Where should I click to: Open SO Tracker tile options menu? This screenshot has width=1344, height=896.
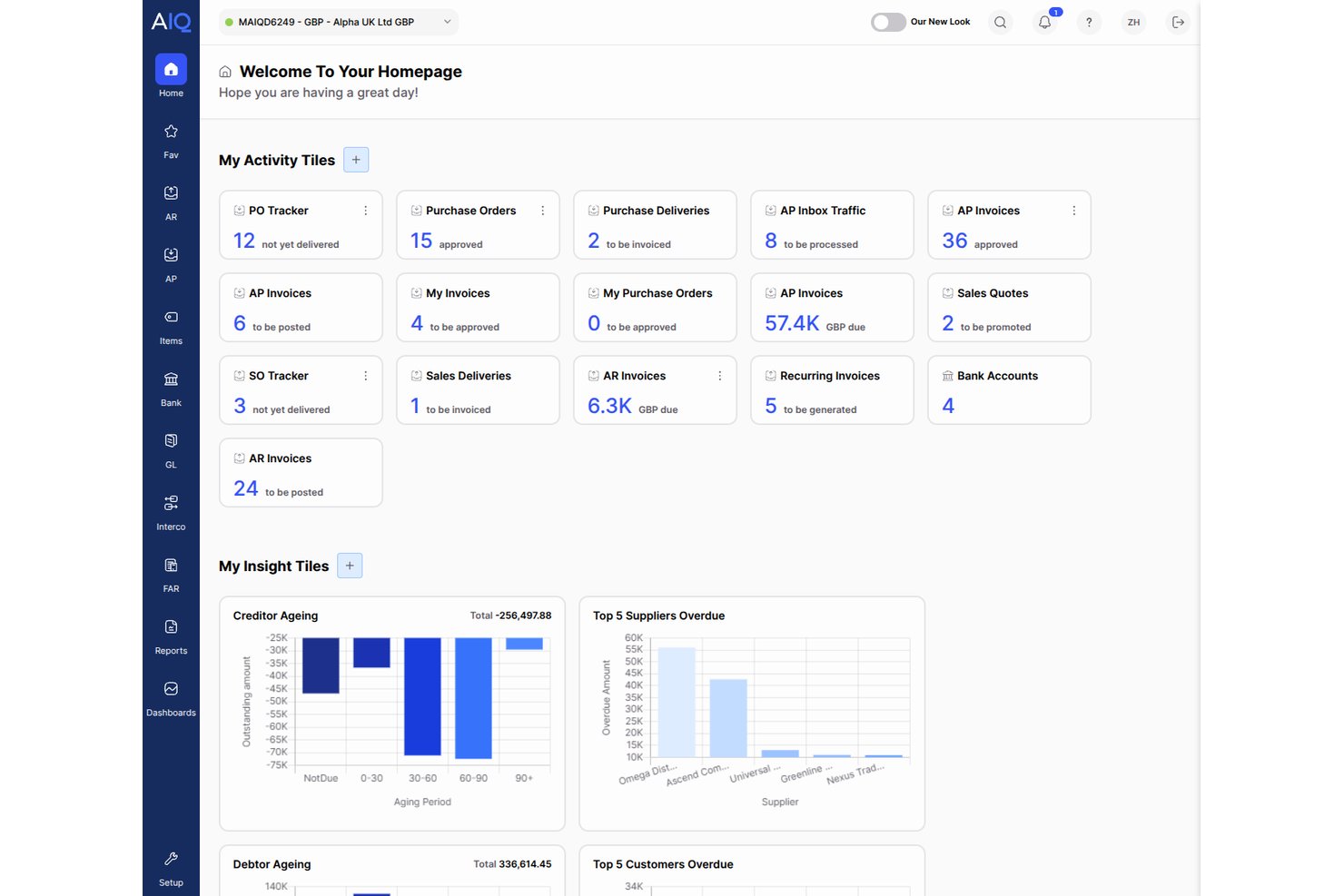tap(366, 376)
